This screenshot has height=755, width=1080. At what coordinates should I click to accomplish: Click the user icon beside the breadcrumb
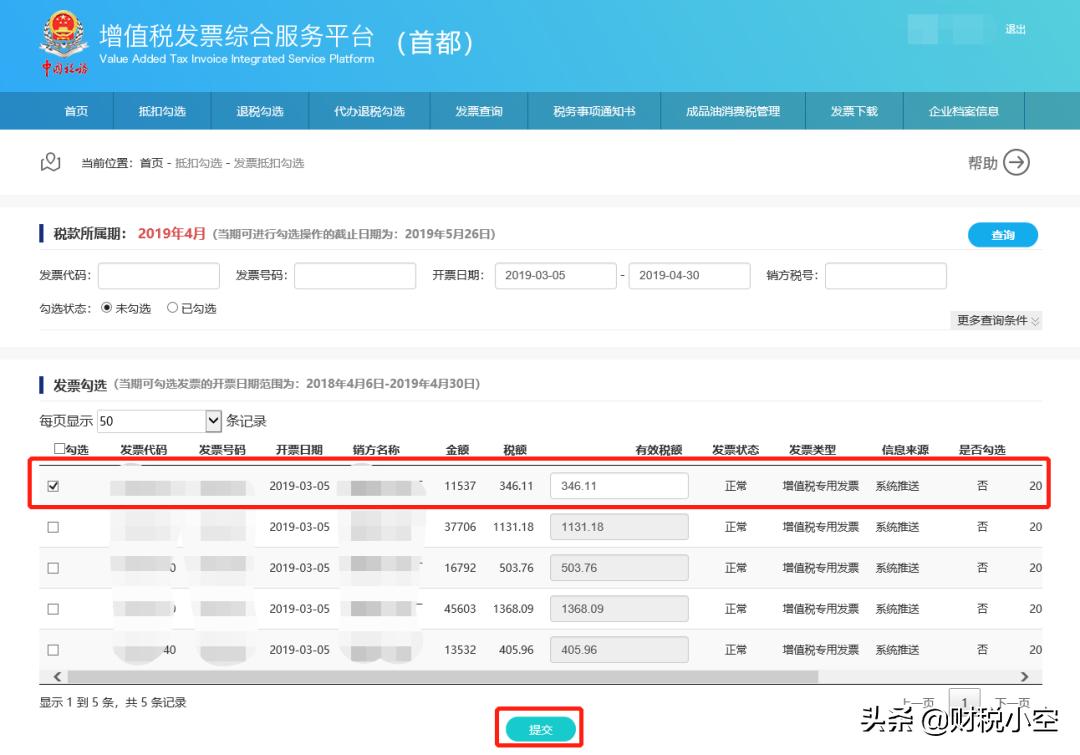[x=48, y=162]
